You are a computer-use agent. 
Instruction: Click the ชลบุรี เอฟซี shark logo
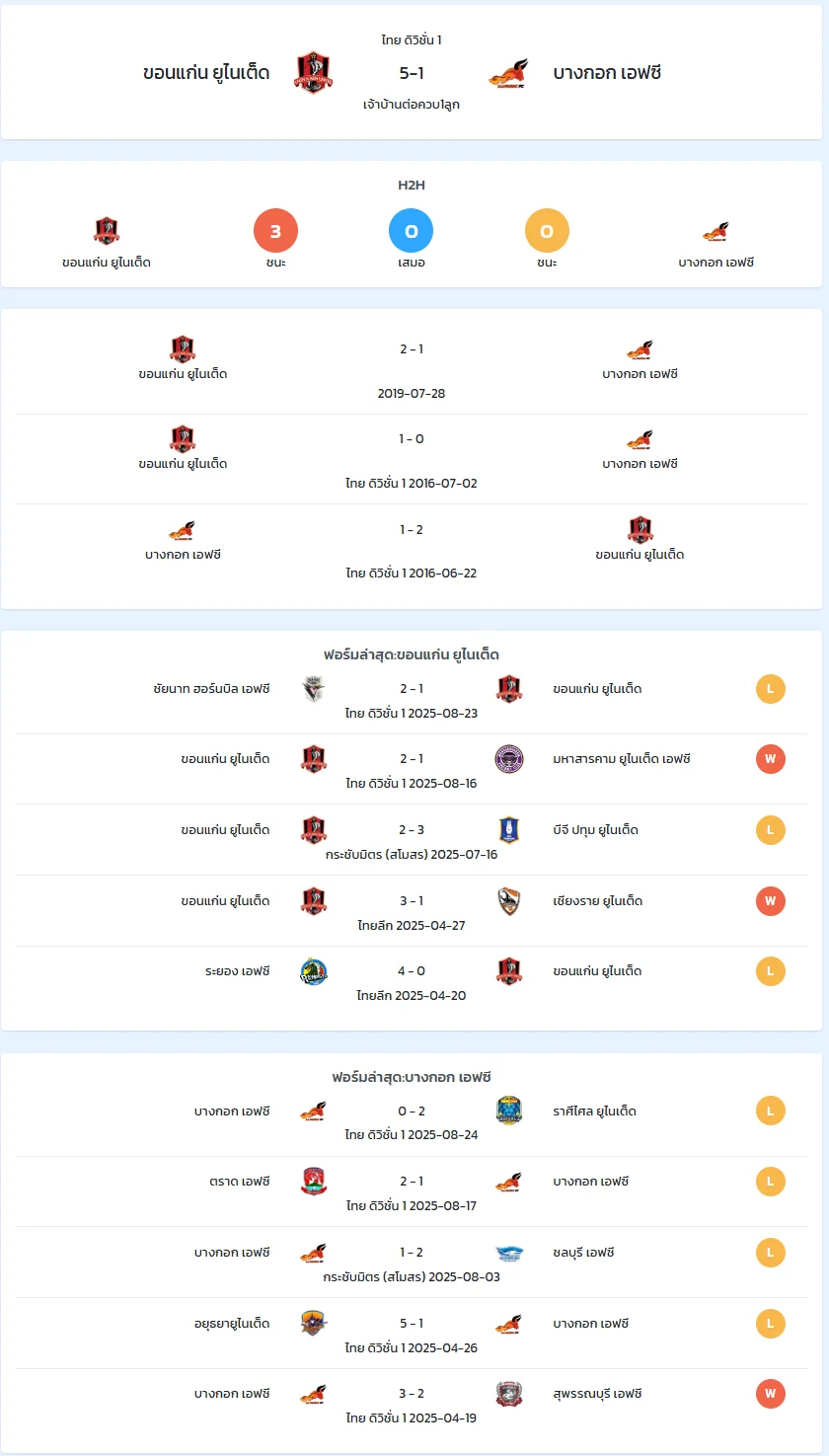click(x=508, y=1253)
